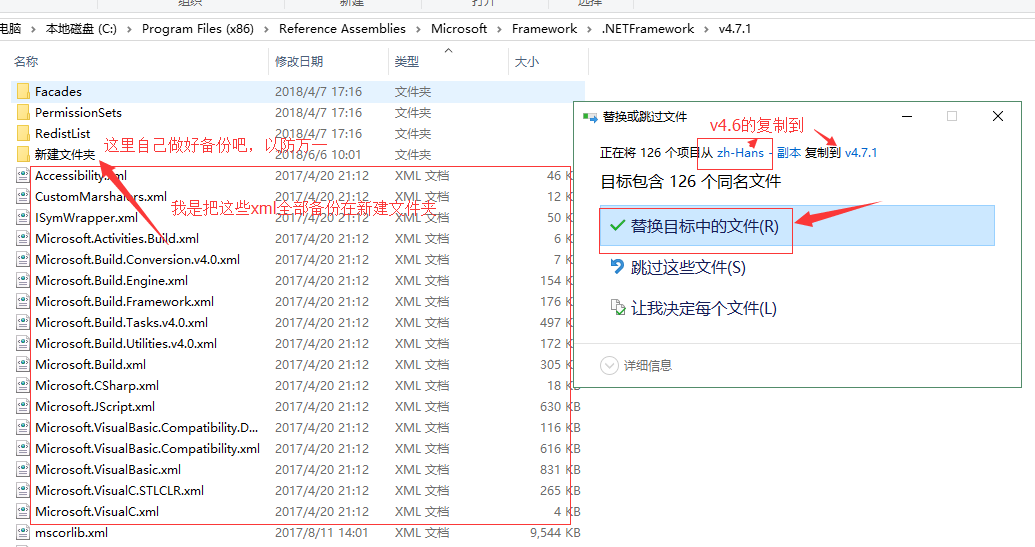
Task: Select the PermissionSets folder icon
Action: point(23,112)
